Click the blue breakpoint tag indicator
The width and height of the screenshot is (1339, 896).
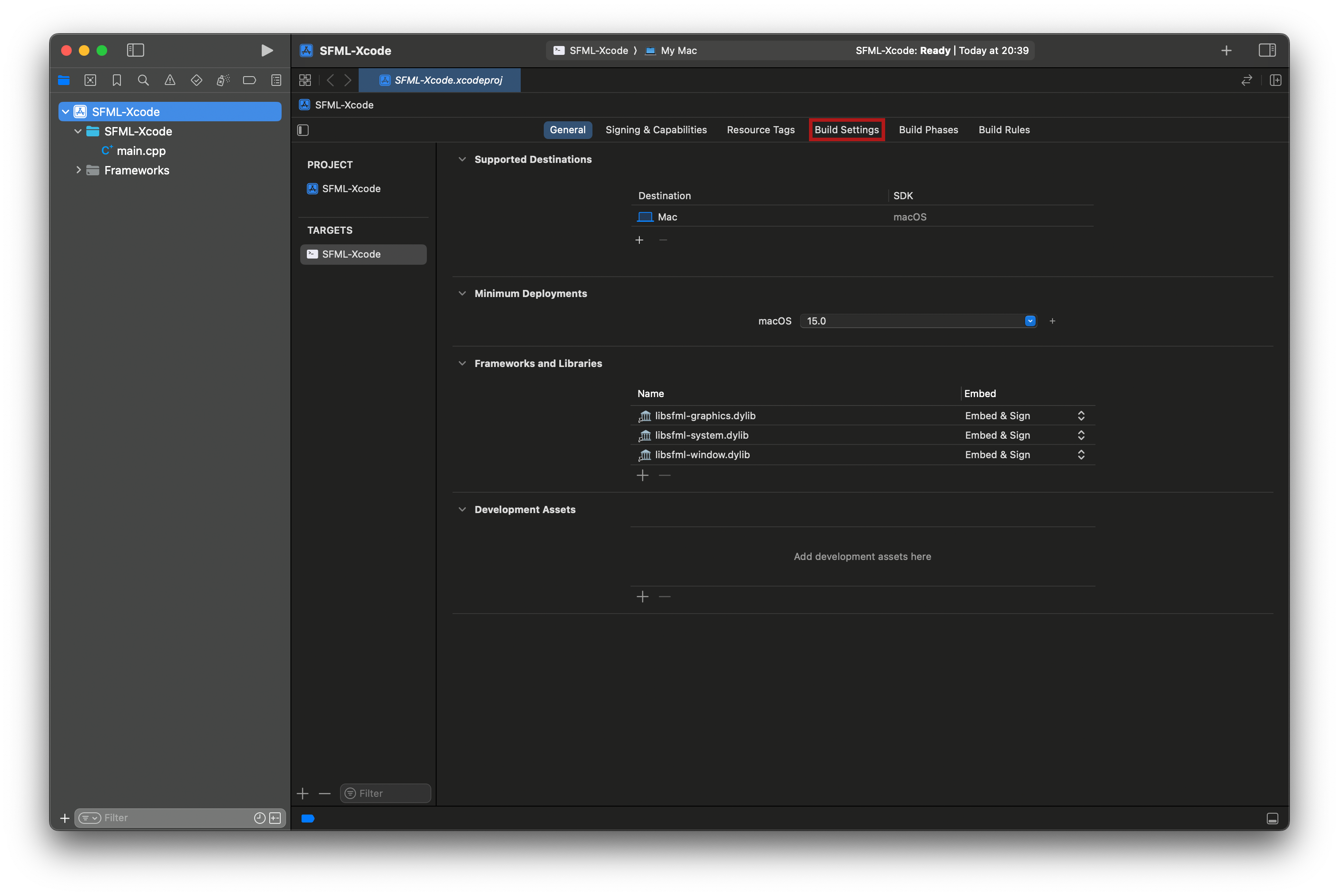307,818
